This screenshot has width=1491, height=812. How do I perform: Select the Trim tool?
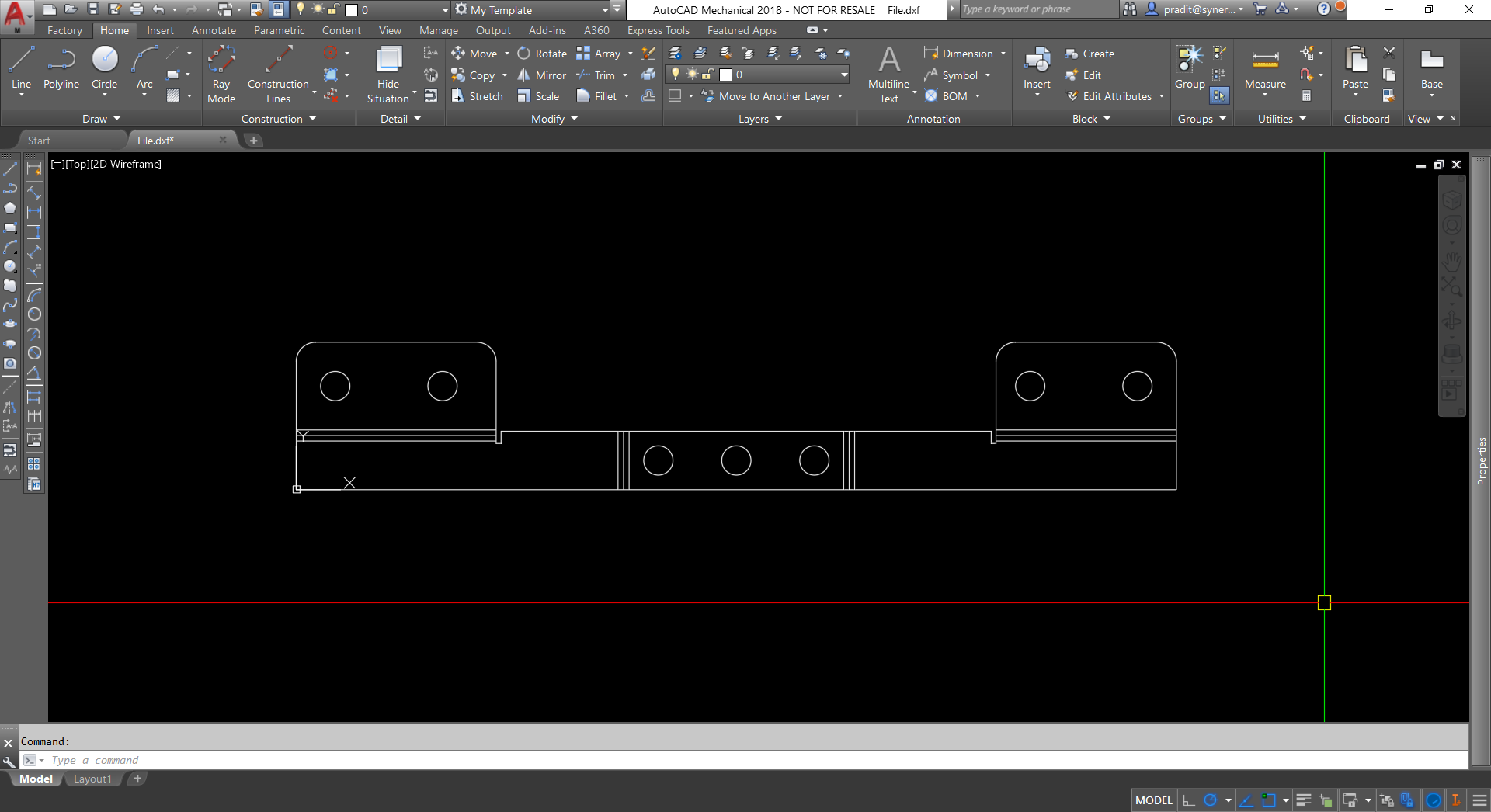coord(603,75)
